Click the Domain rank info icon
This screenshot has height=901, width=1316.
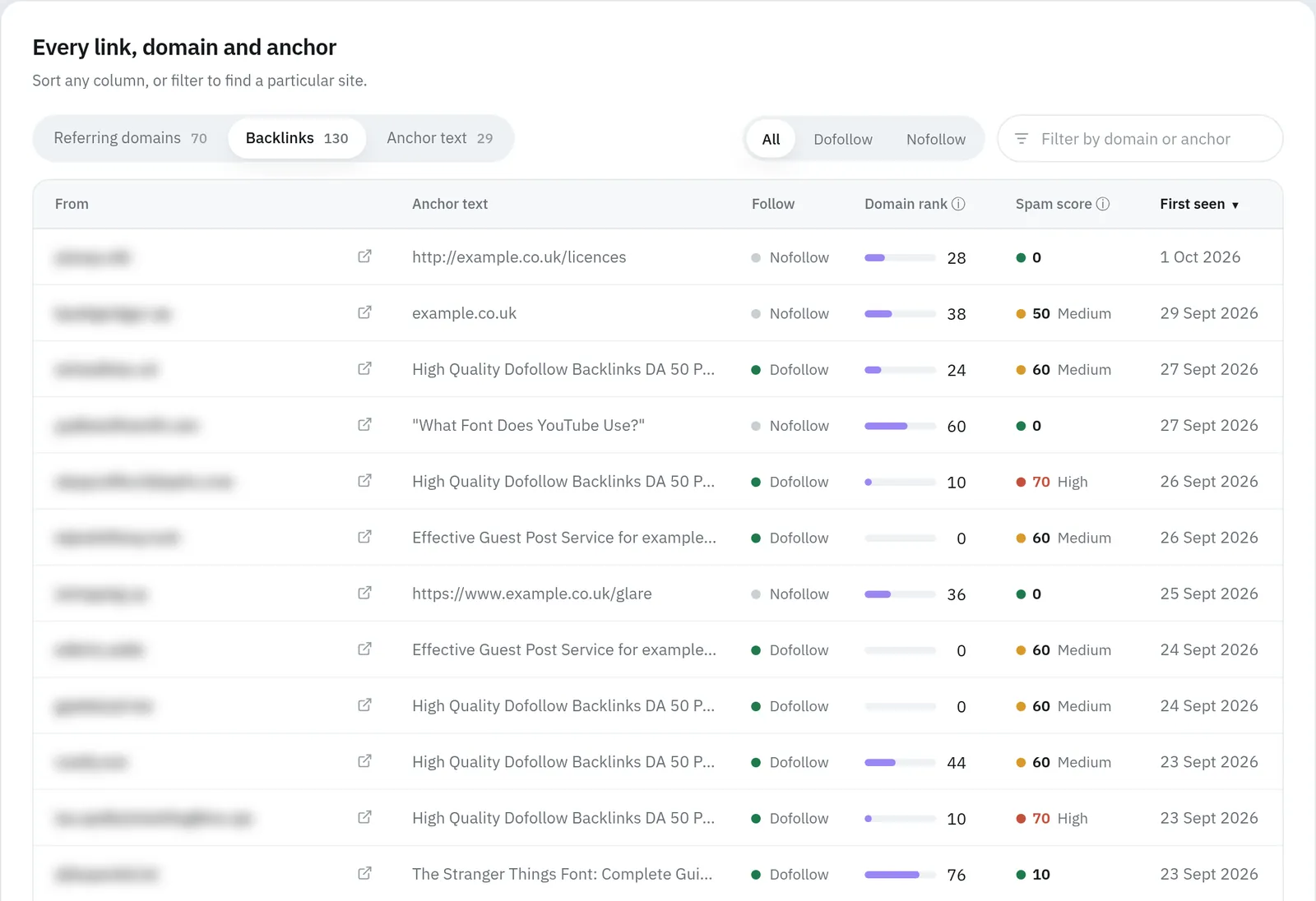pos(958,204)
